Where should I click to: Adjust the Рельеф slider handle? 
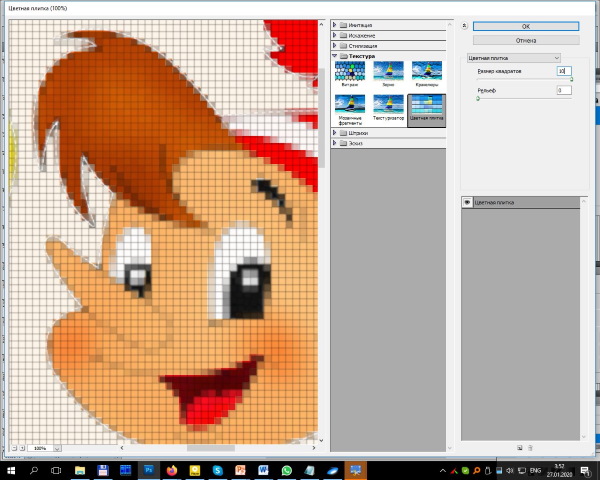point(478,98)
